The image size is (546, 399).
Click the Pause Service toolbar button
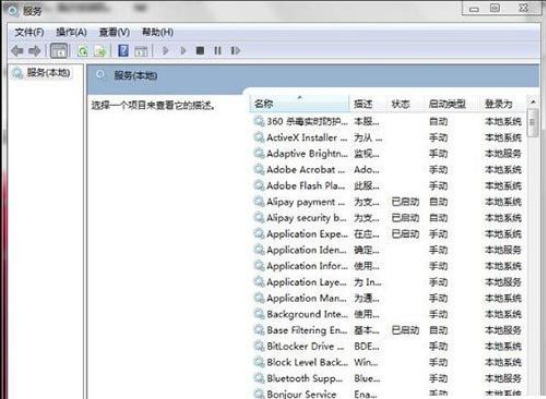click(218, 51)
